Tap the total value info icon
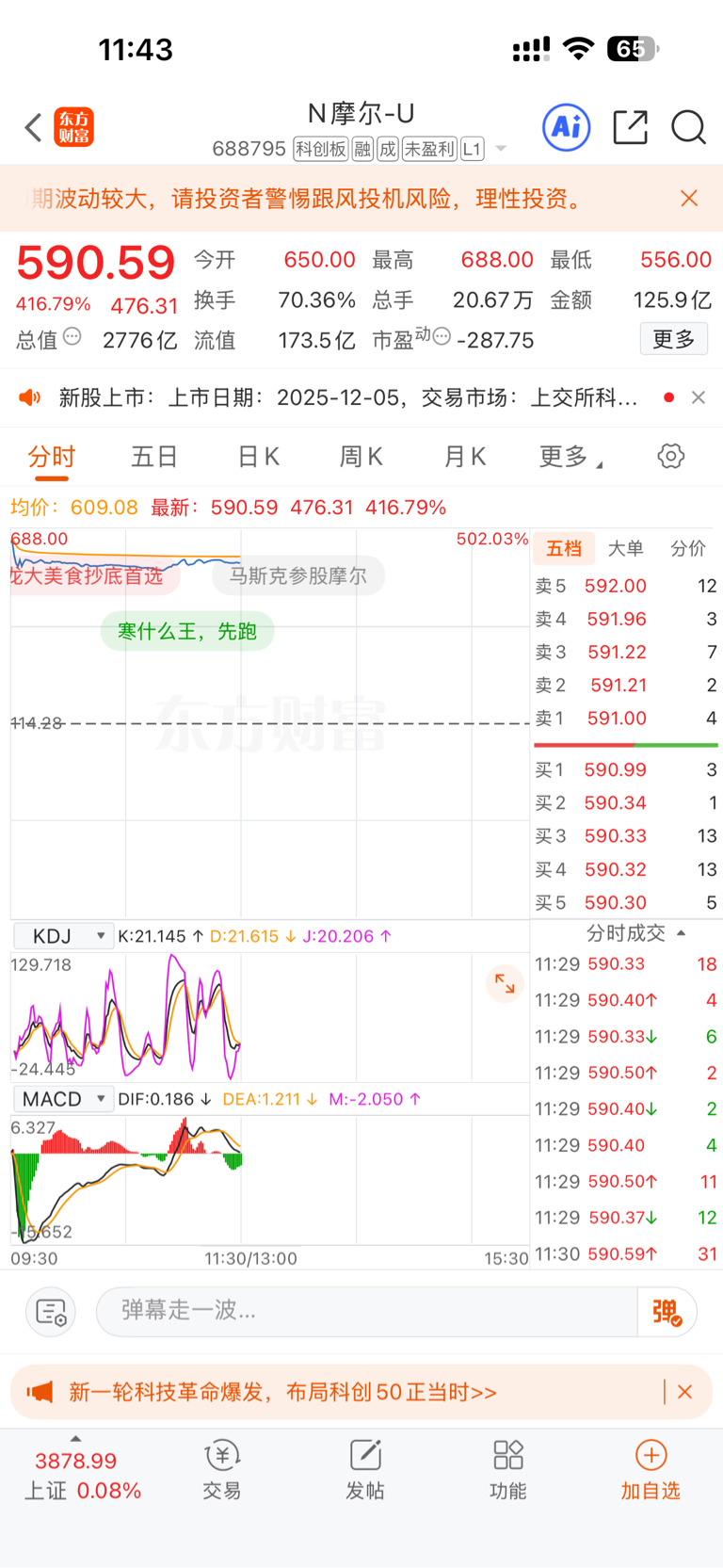723x1568 pixels. [72, 336]
